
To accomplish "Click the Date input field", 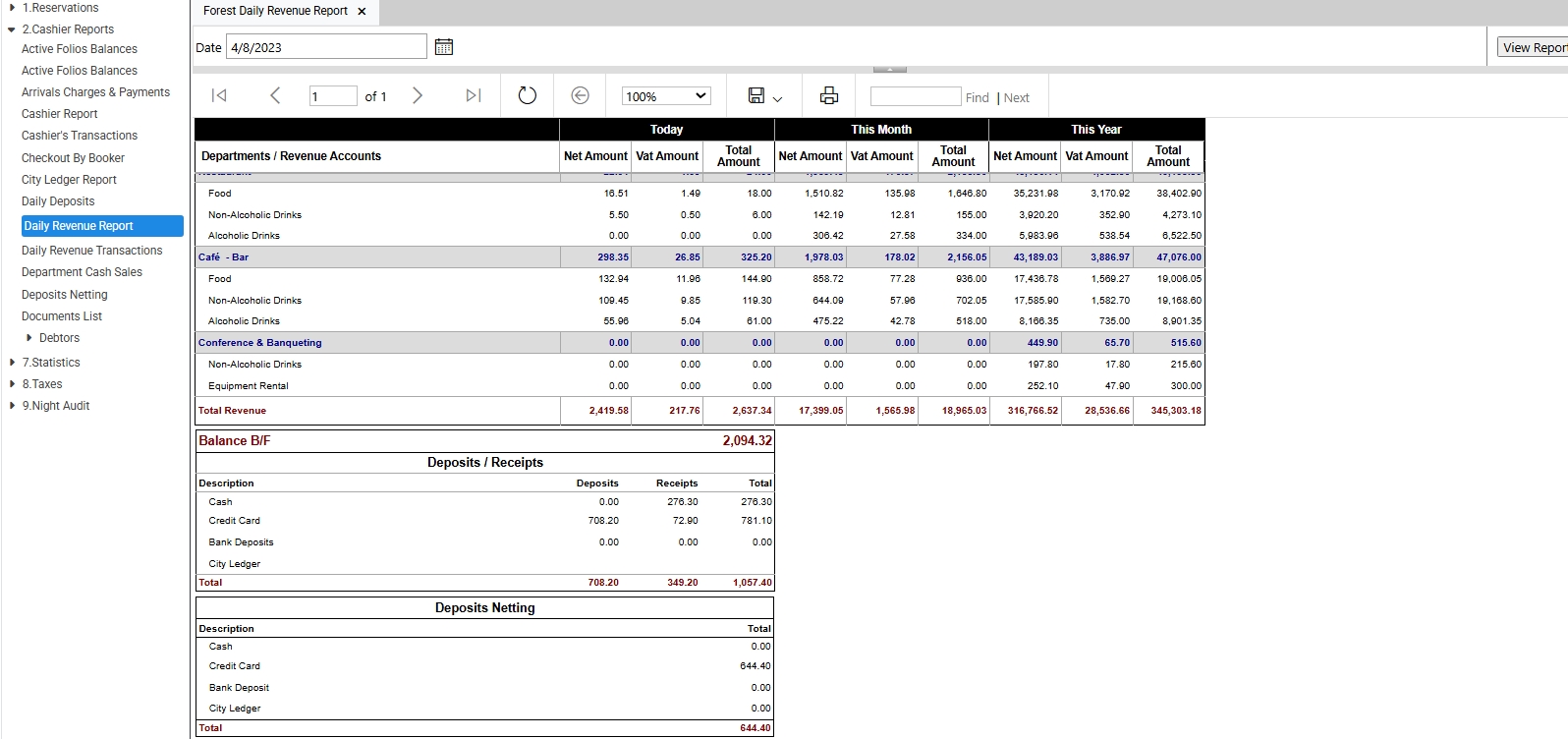I will [x=326, y=47].
